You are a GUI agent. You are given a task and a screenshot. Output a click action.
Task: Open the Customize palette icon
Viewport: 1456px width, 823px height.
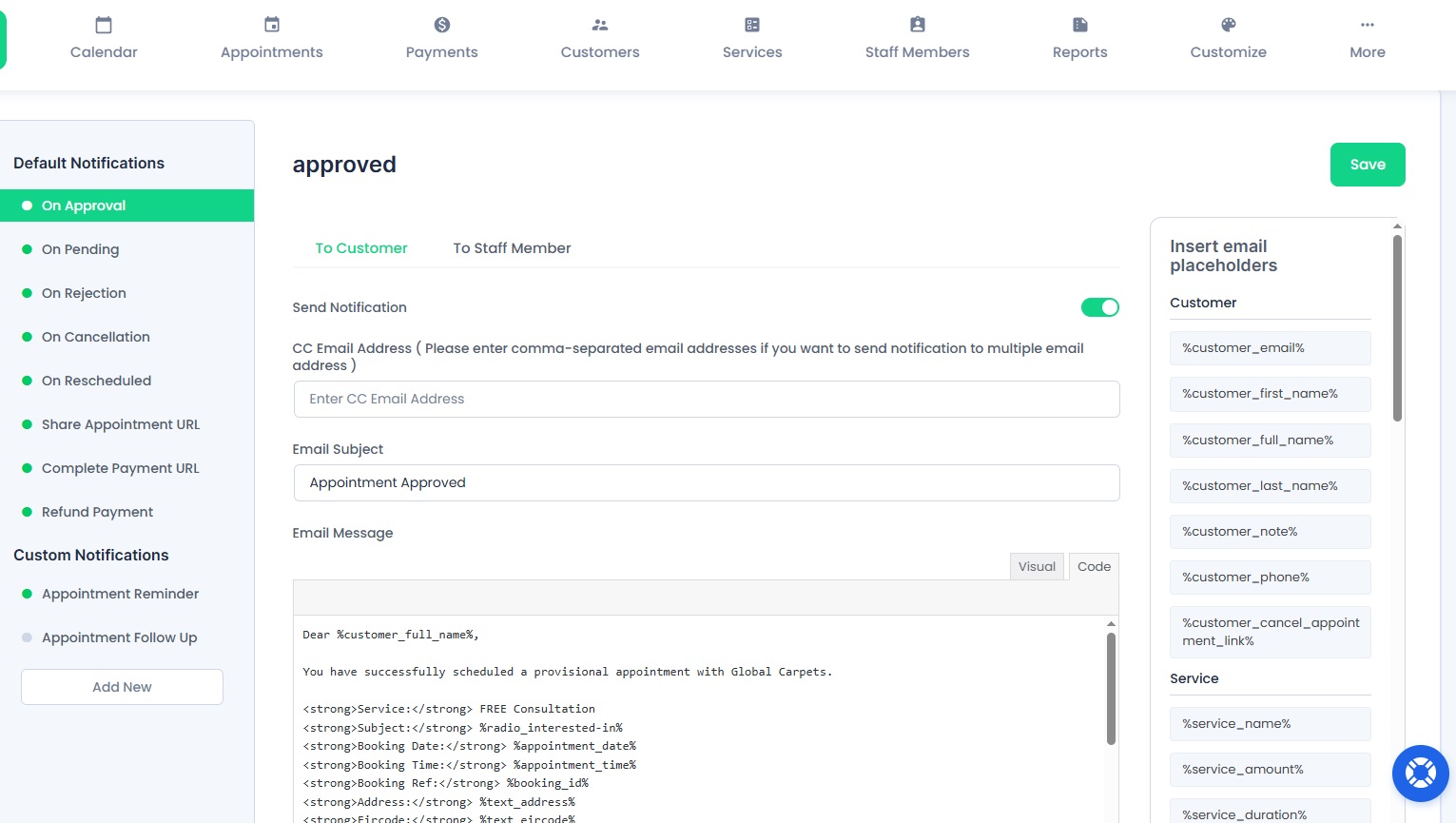1229,25
